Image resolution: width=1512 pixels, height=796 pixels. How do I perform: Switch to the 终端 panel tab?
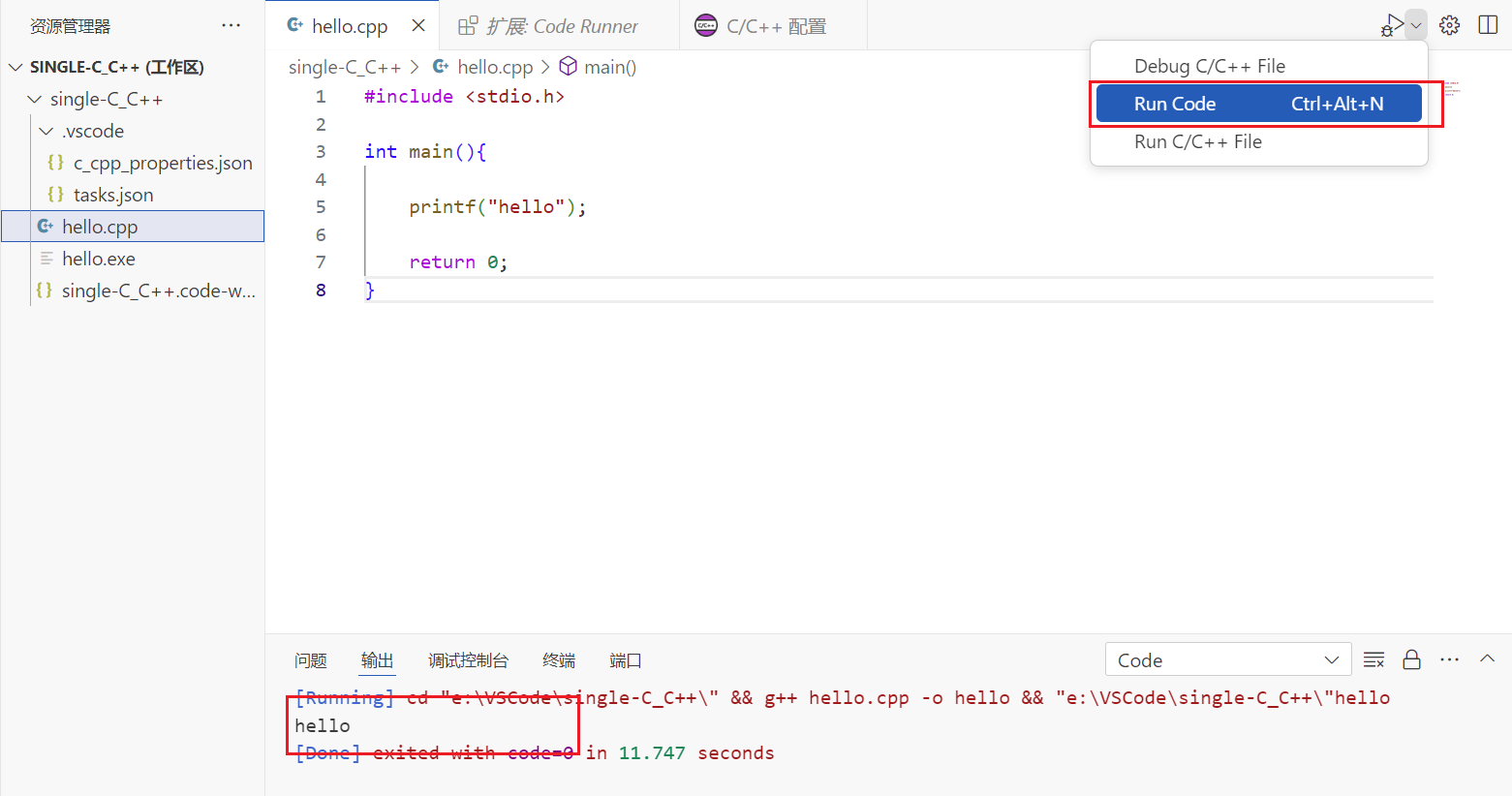(x=559, y=659)
